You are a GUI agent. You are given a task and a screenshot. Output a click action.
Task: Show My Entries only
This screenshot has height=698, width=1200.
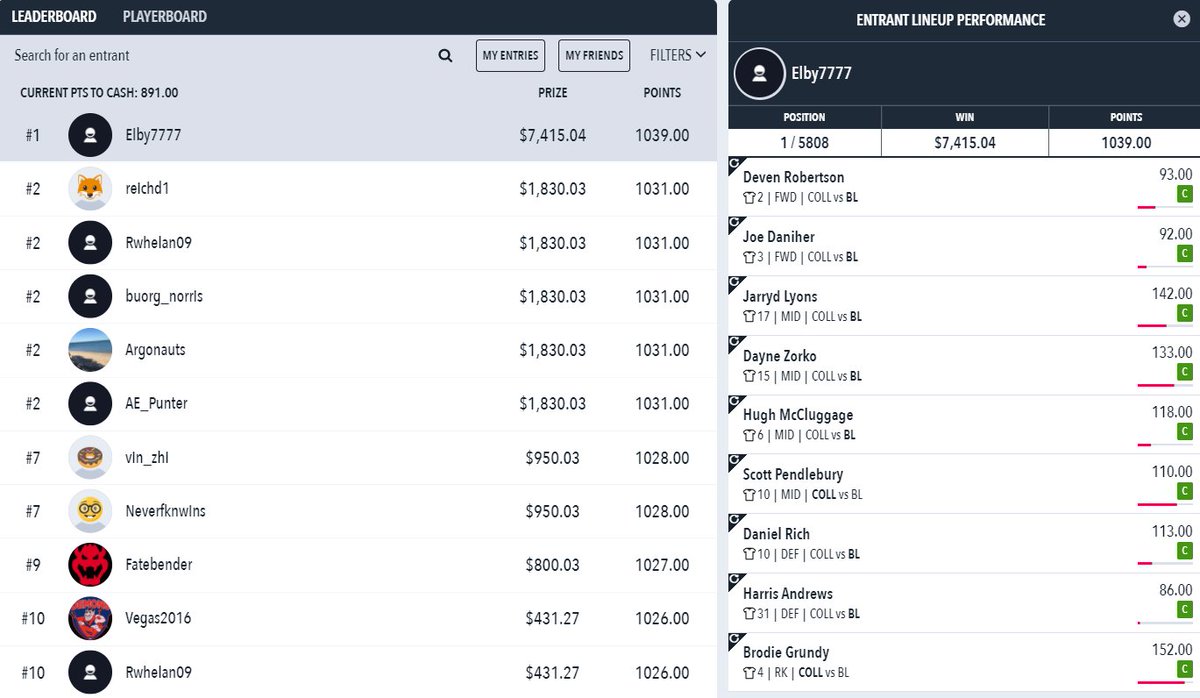[510, 56]
